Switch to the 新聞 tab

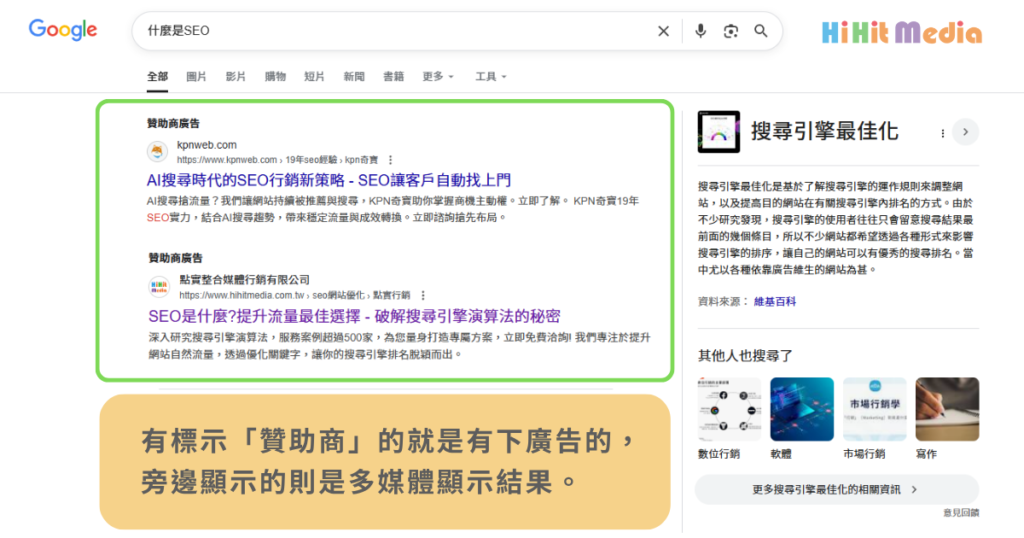pos(354,76)
